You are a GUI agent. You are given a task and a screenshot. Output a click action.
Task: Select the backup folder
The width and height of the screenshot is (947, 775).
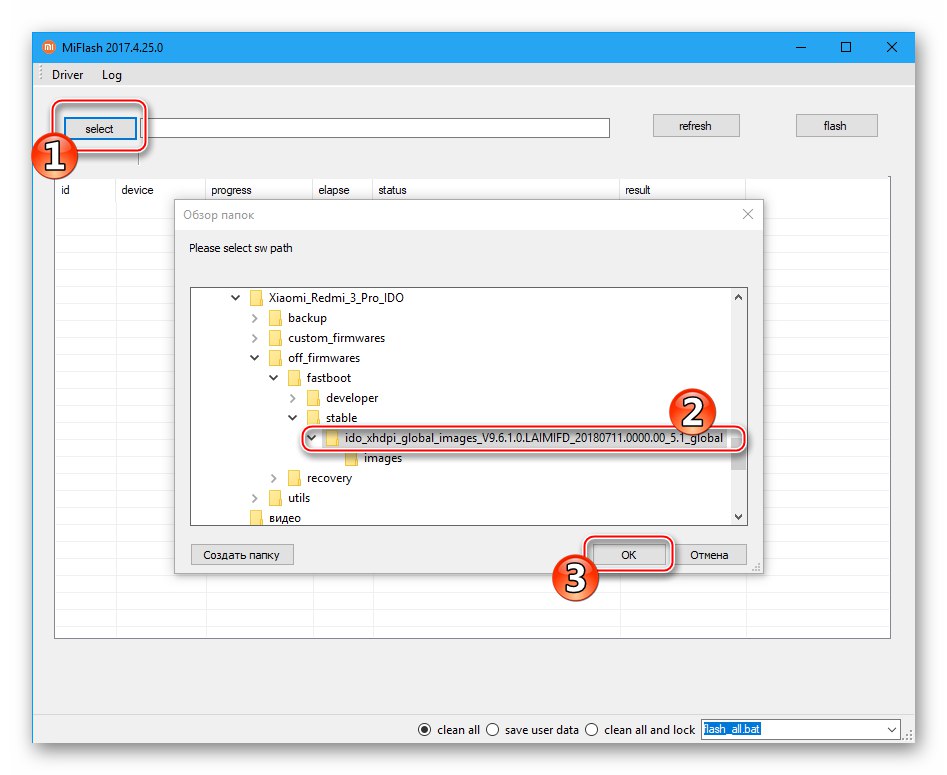[x=307, y=318]
